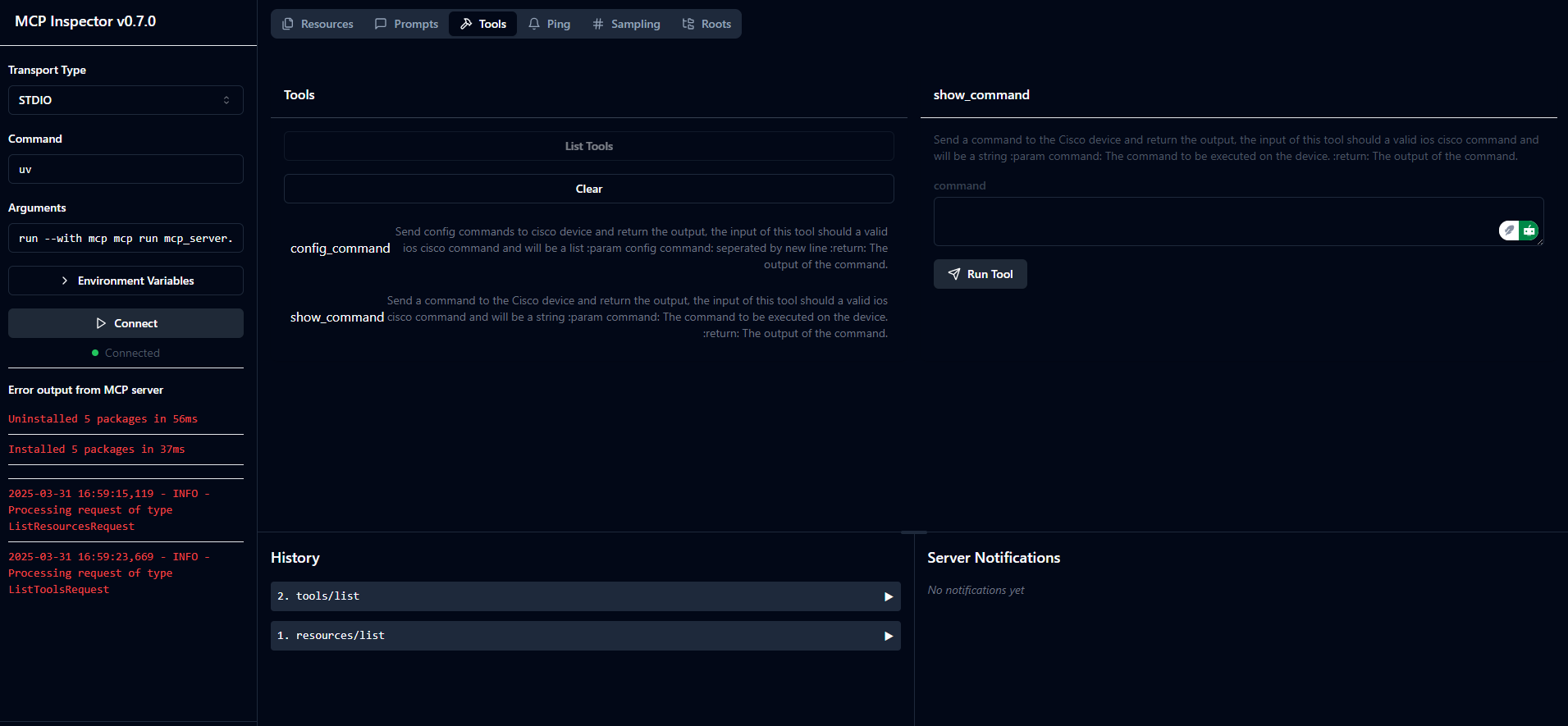Switch to the Sampling tab
This screenshot has height=726, width=1568.
[626, 24]
